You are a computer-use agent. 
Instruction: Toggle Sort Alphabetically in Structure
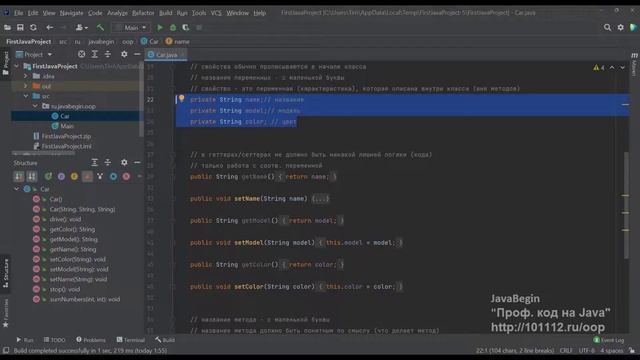tap(32, 176)
